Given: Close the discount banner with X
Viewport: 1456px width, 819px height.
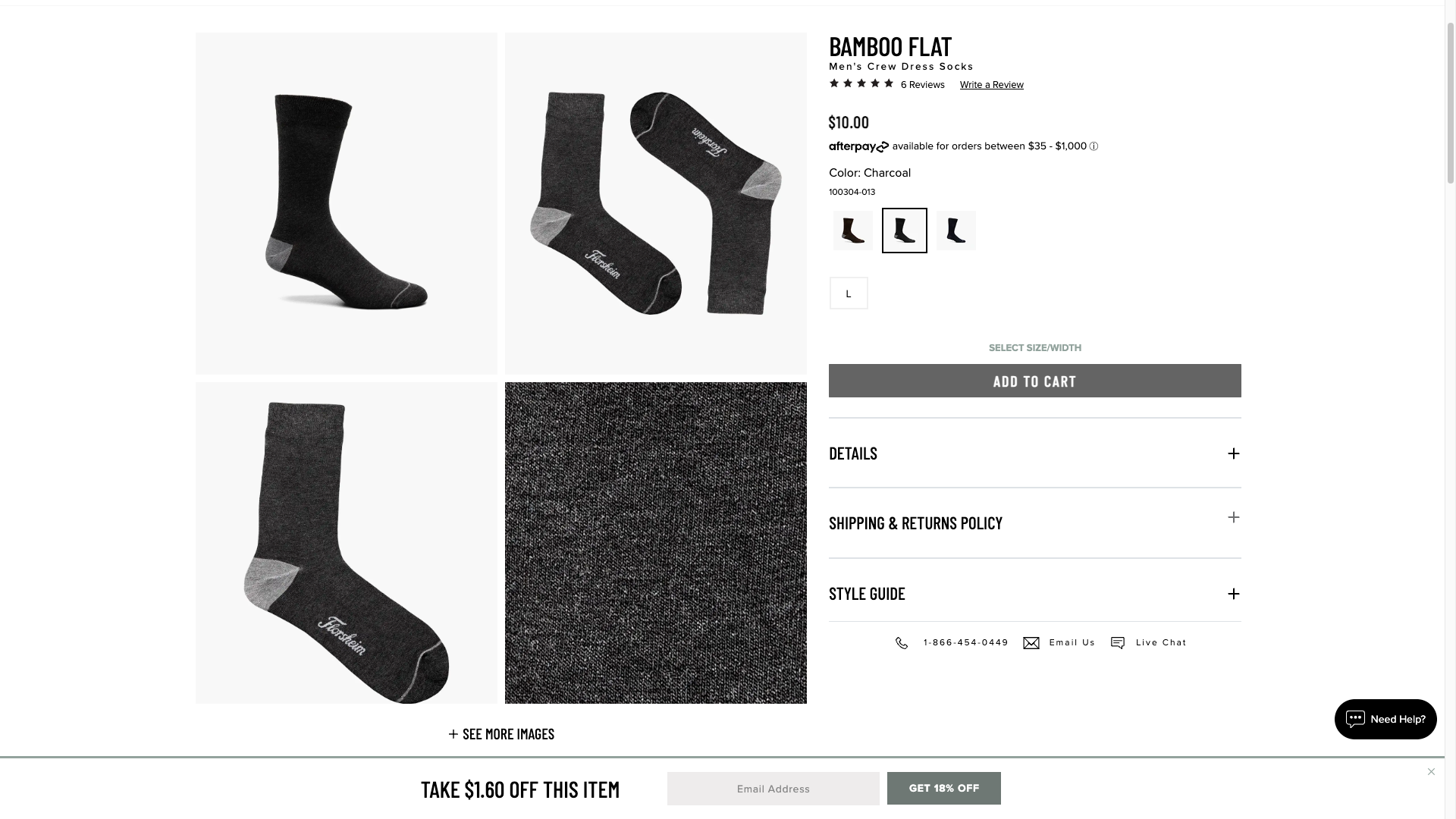Looking at the screenshot, I should point(1431,772).
